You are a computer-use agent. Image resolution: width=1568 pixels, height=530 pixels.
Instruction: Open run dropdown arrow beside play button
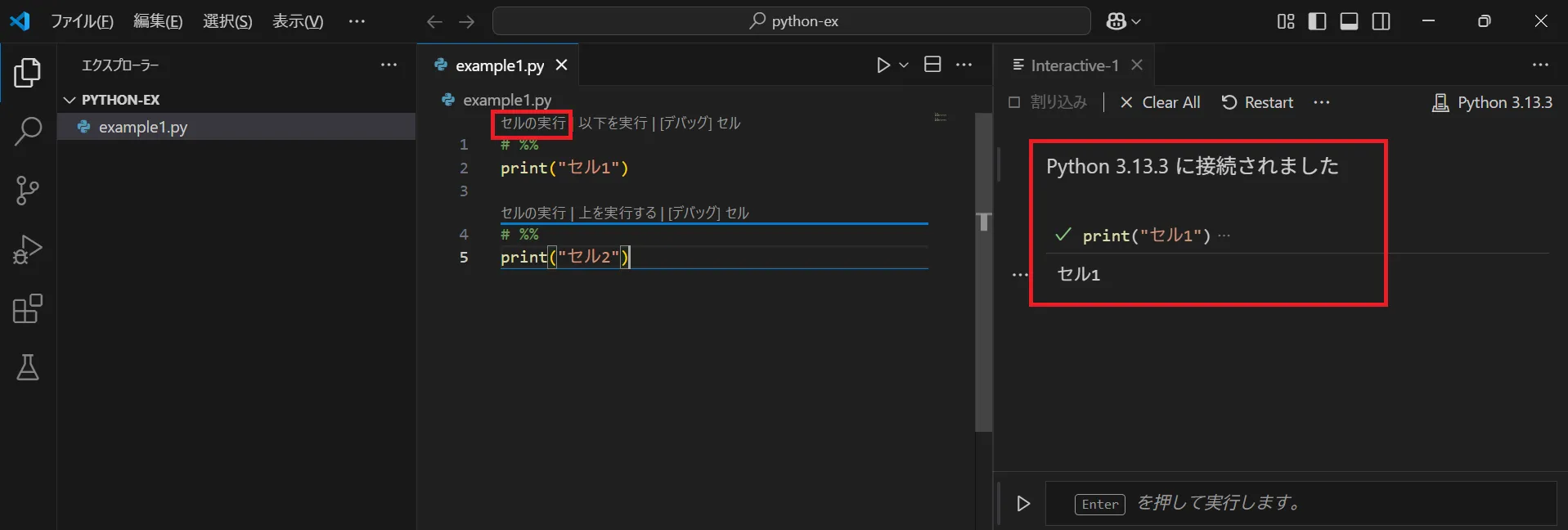pyautogui.click(x=904, y=65)
